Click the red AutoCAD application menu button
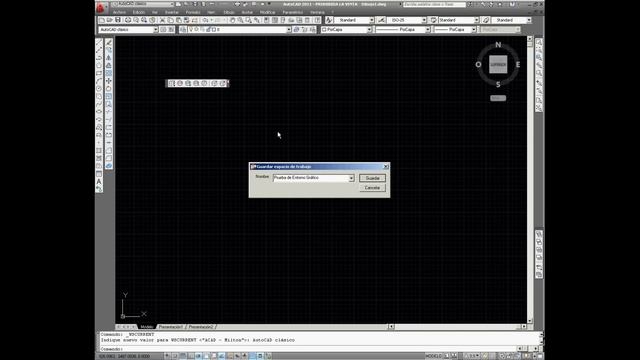Image resolution: width=640 pixels, height=360 pixels. click(101, 7)
